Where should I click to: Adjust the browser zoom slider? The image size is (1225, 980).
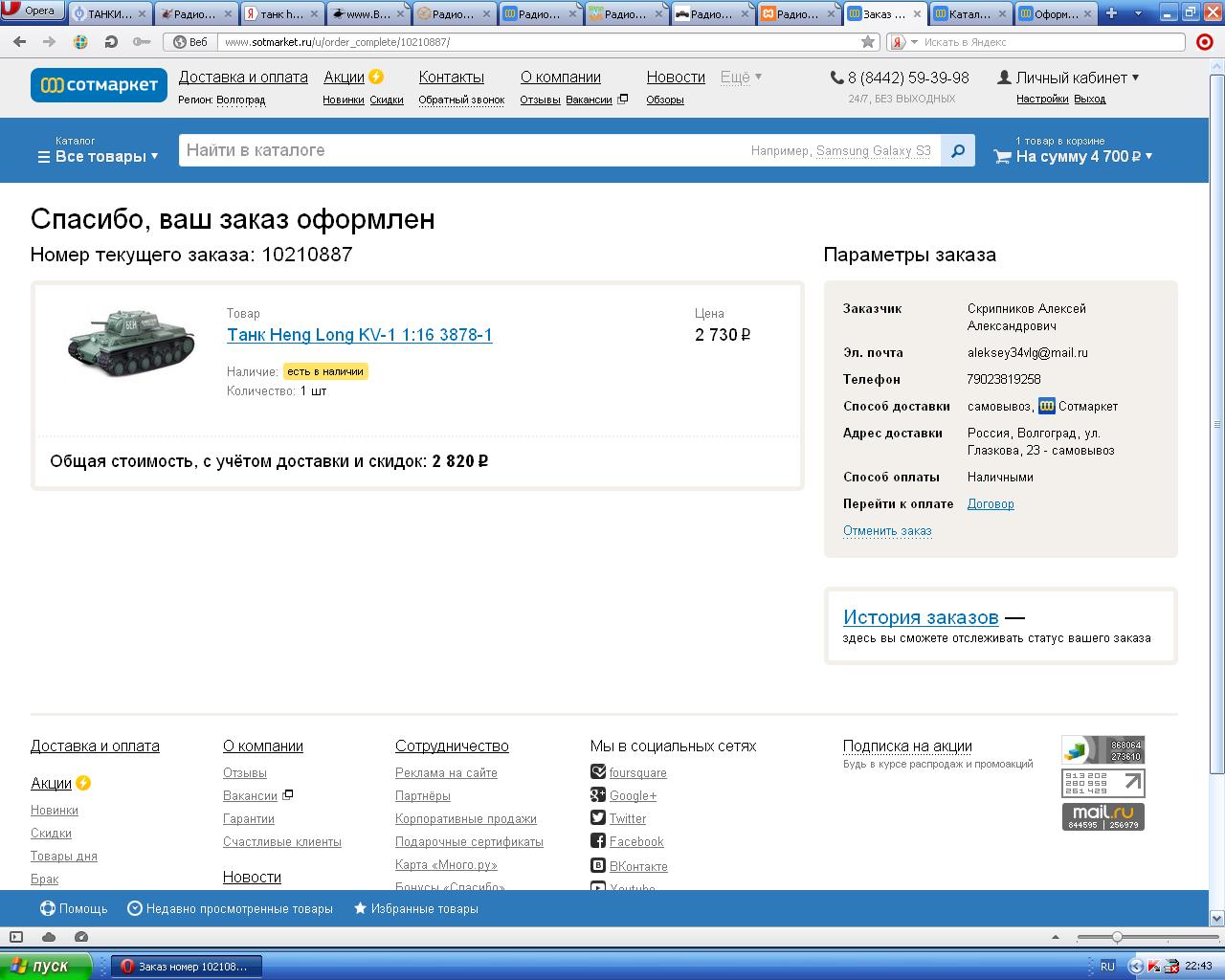point(1116,937)
